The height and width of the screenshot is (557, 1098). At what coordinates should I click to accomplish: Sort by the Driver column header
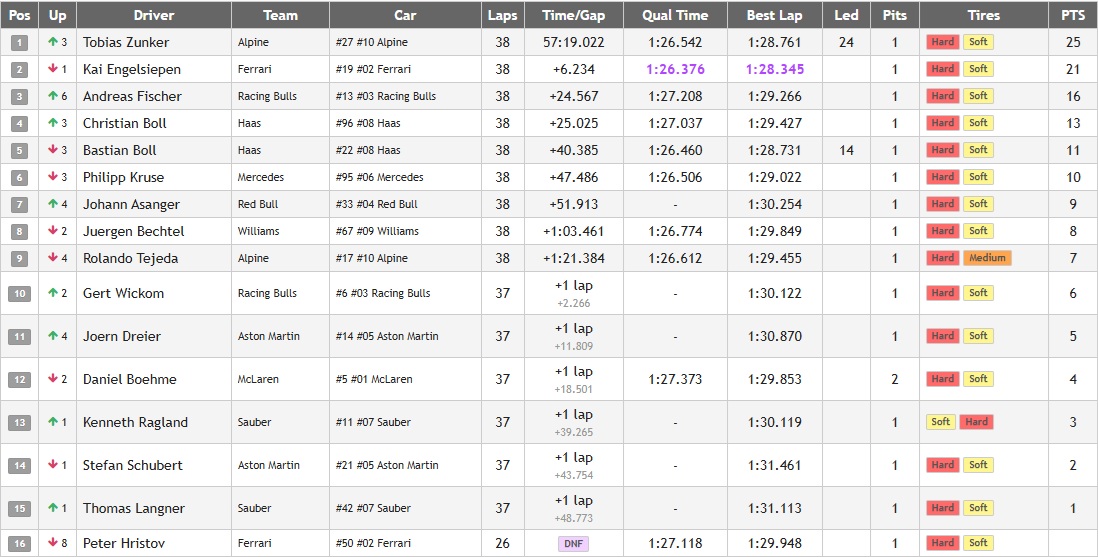153,15
